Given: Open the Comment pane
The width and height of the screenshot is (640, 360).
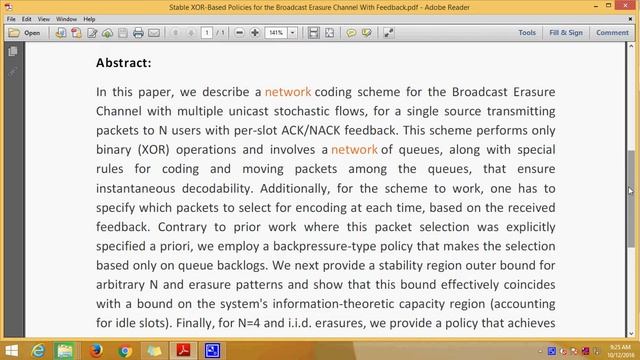Looking at the screenshot, I should tap(612, 33).
